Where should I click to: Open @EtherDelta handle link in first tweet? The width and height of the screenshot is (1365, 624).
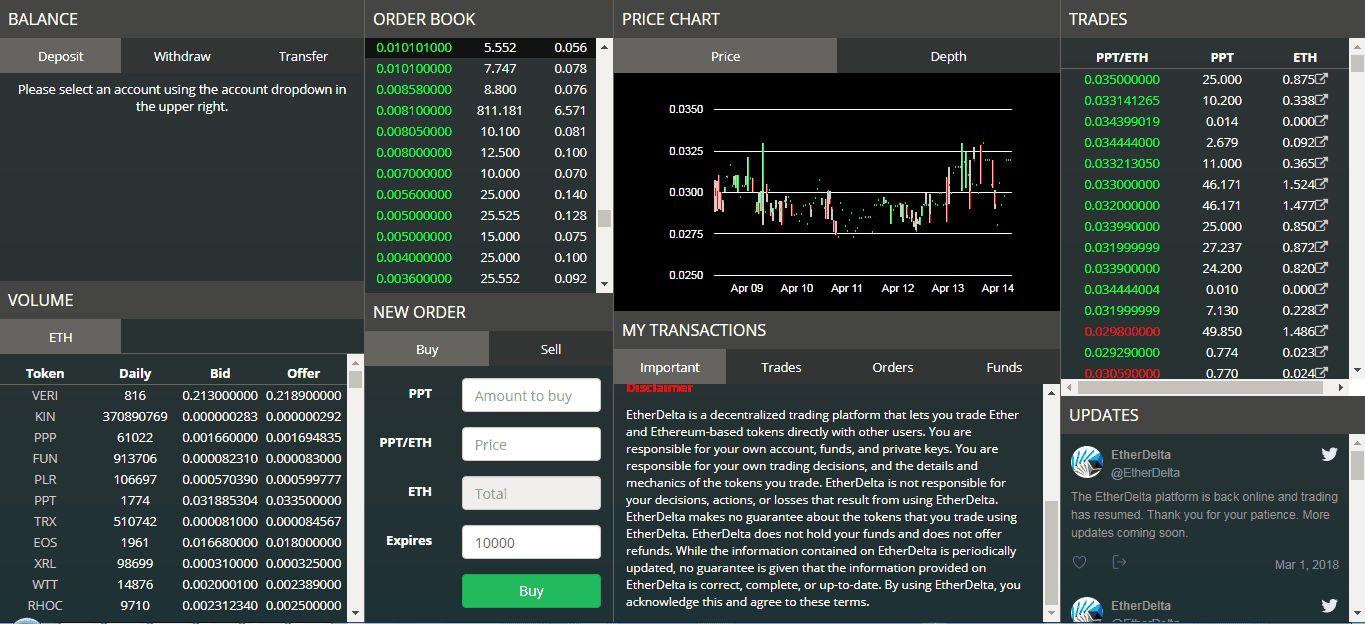pyautogui.click(x=1146, y=472)
